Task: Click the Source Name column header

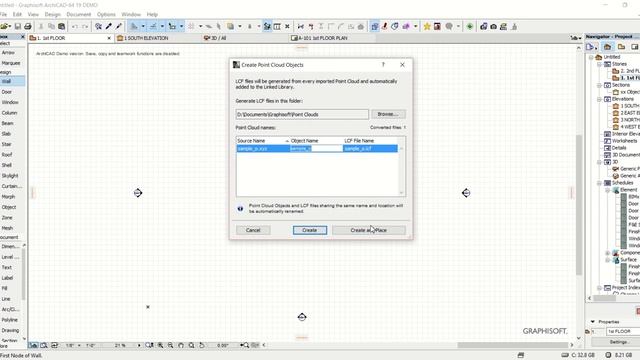Action: tap(263, 141)
